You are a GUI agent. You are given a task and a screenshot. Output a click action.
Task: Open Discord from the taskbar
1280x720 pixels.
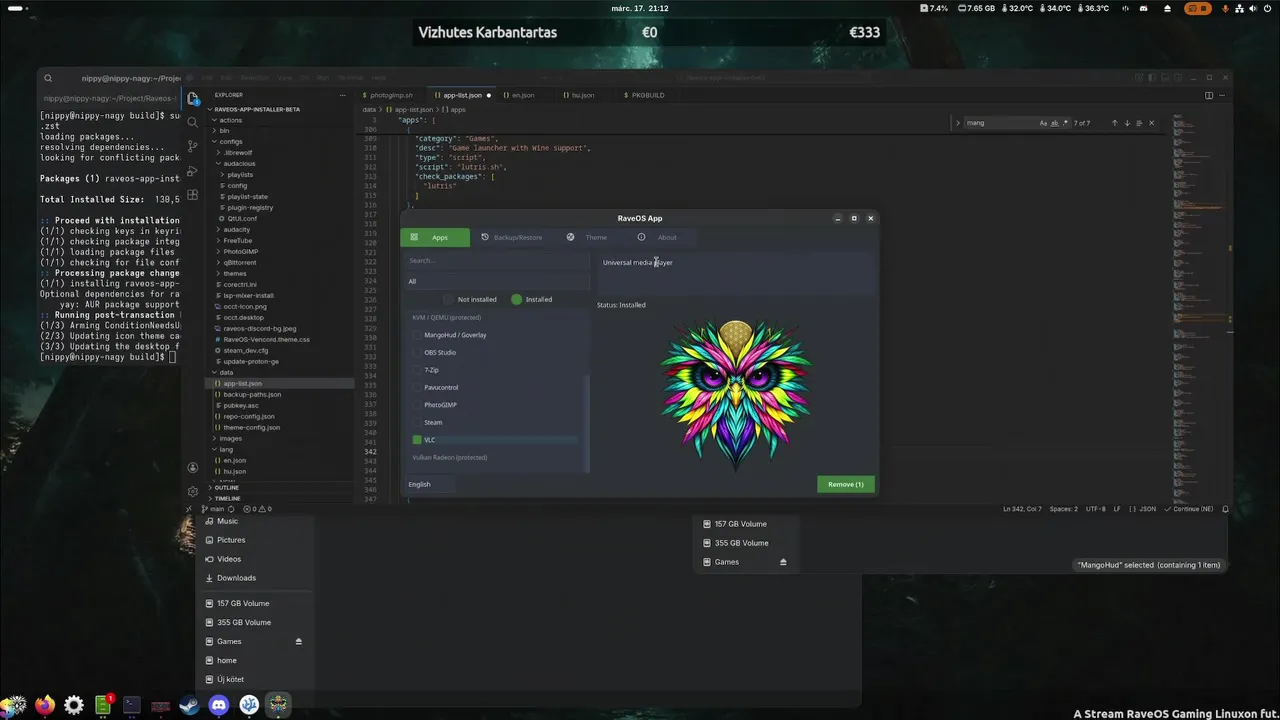219,705
